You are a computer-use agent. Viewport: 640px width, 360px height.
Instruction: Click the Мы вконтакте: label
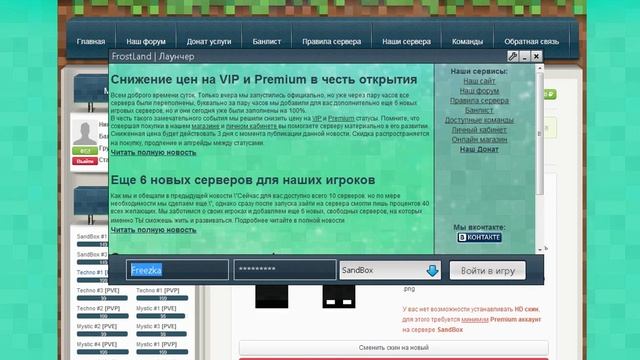click(479, 227)
